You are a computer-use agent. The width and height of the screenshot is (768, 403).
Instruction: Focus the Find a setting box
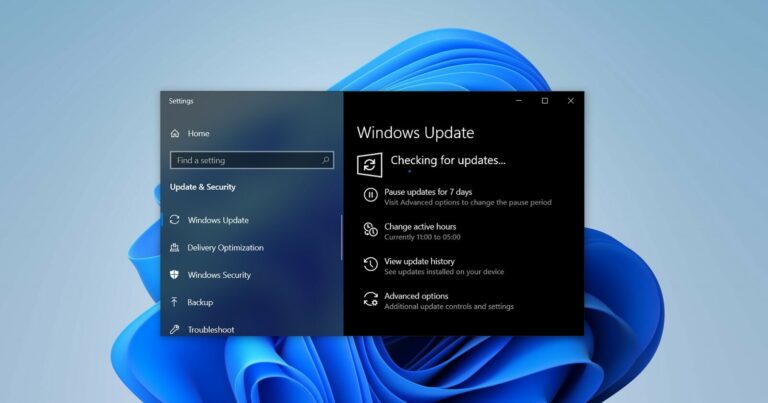pos(252,160)
